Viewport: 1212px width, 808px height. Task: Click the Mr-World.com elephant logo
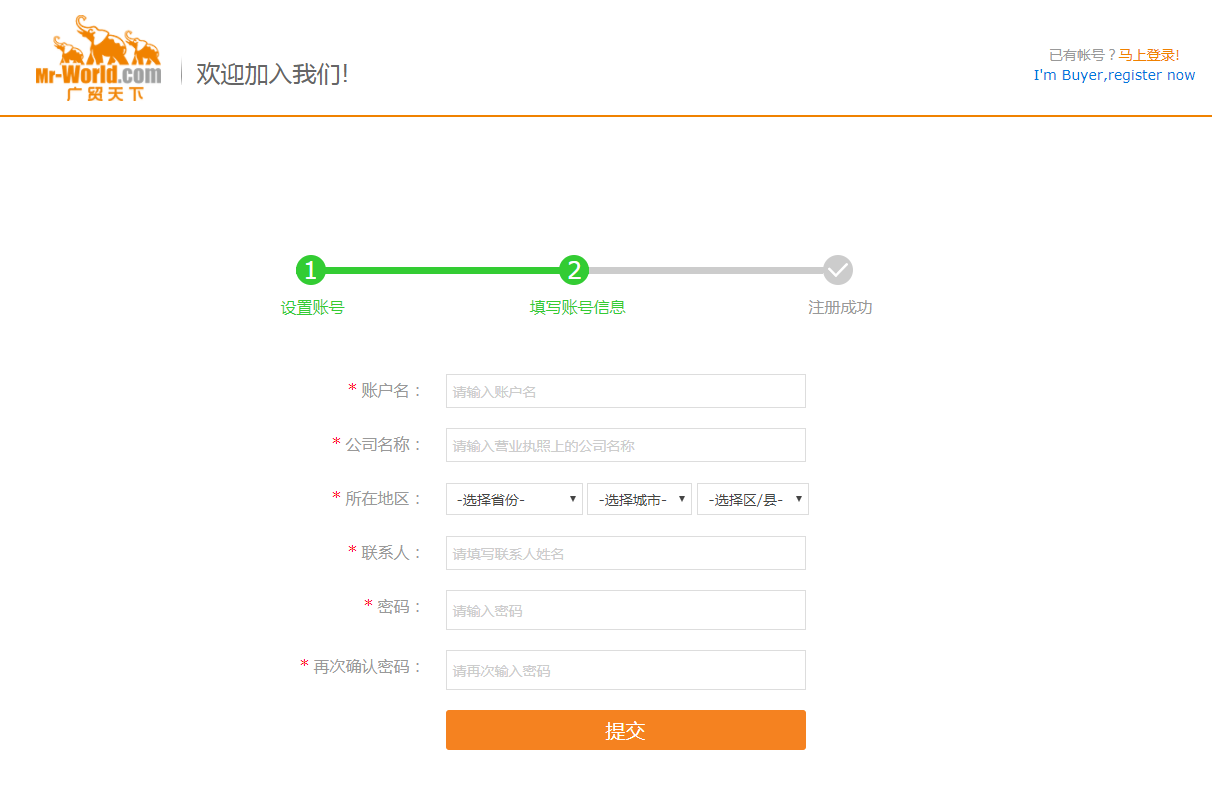(x=98, y=58)
